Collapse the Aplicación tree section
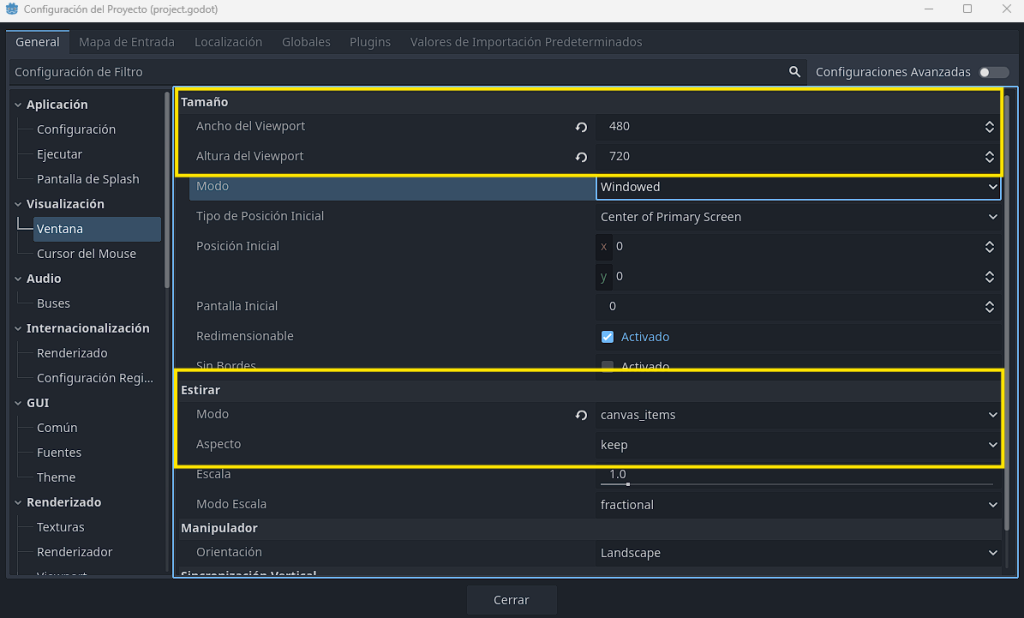The height and width of the screenshot is (618, 1024). coord(18,105)
